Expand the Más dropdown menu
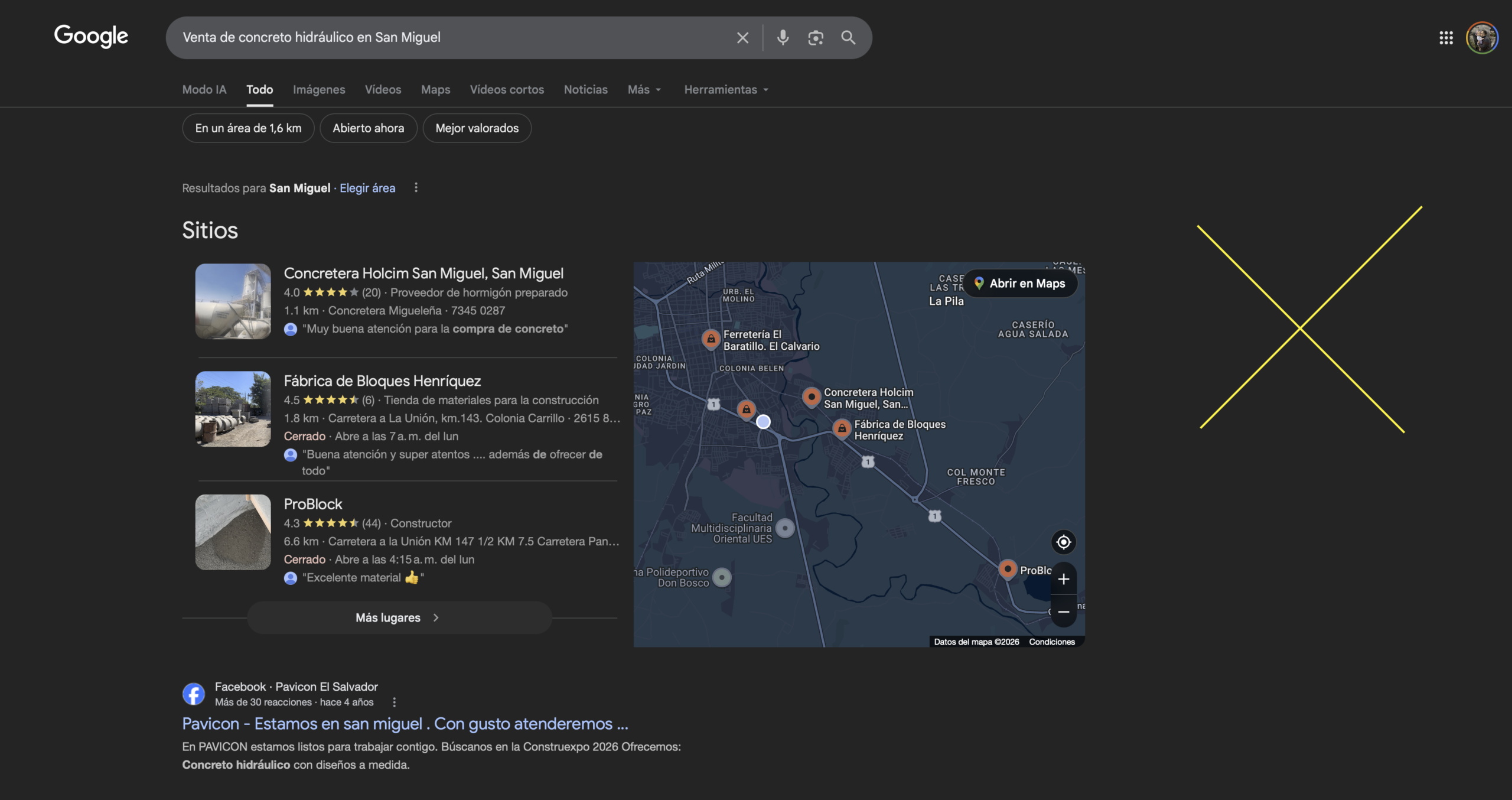Image resolution: width=1512 pixels, height=800 pixels. click(644, 90)
